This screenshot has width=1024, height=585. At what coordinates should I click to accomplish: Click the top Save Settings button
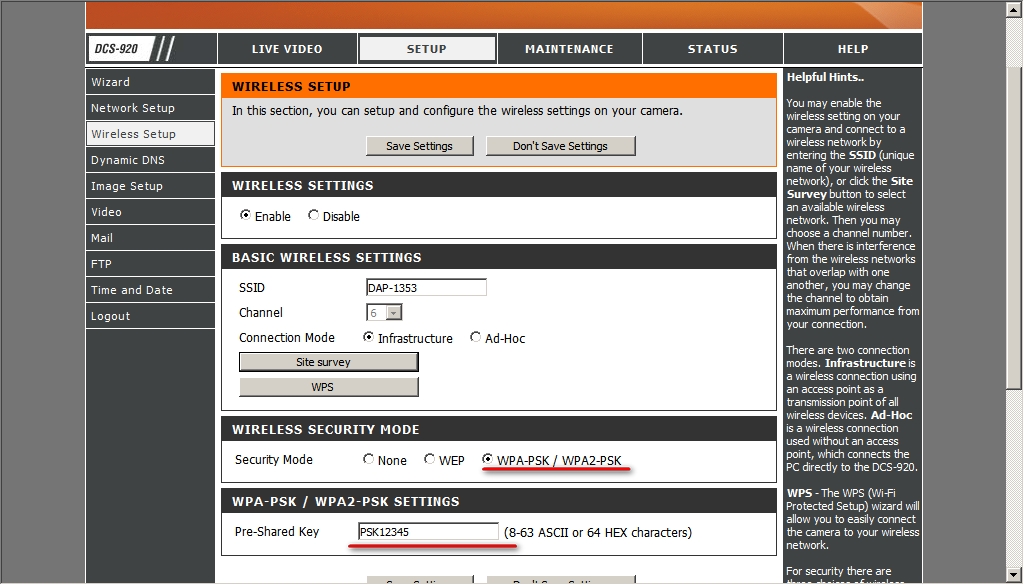[x=419, y=146]
